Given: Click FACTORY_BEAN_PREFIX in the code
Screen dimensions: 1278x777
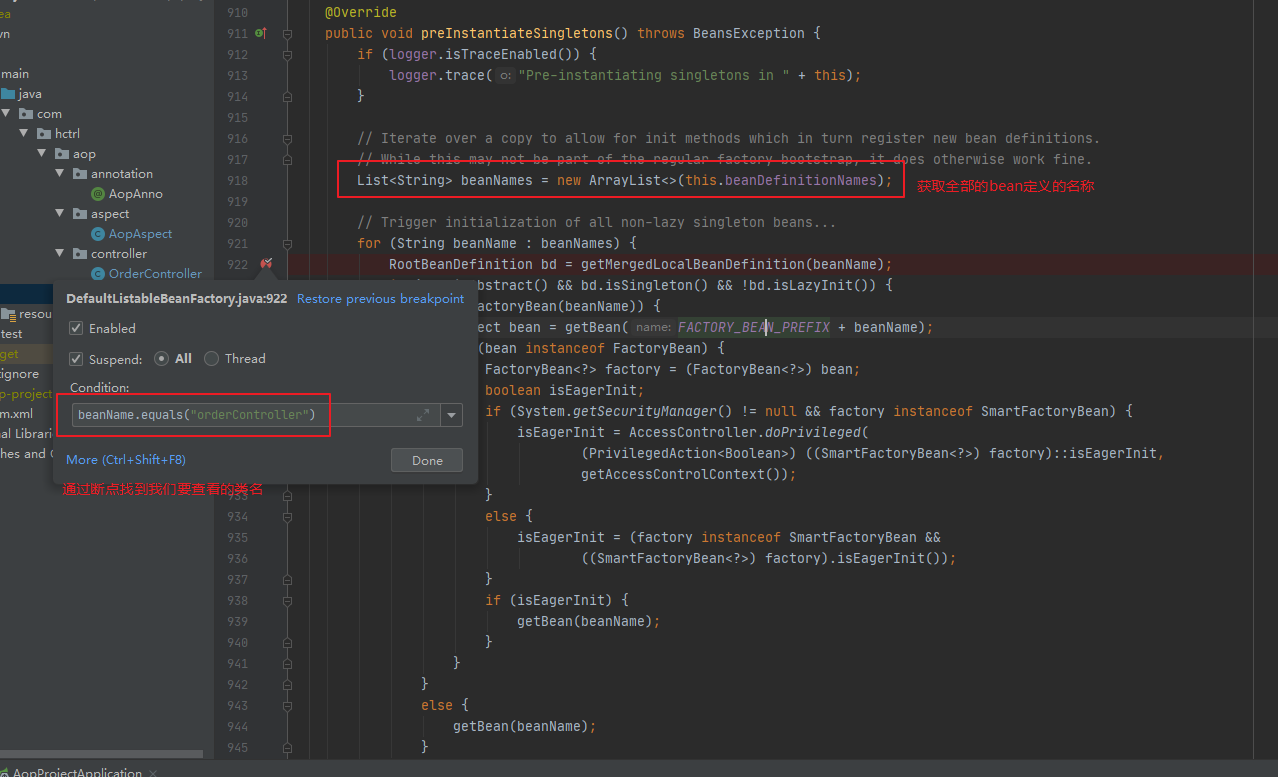Looking at the screenshot, I should point(753,327).
